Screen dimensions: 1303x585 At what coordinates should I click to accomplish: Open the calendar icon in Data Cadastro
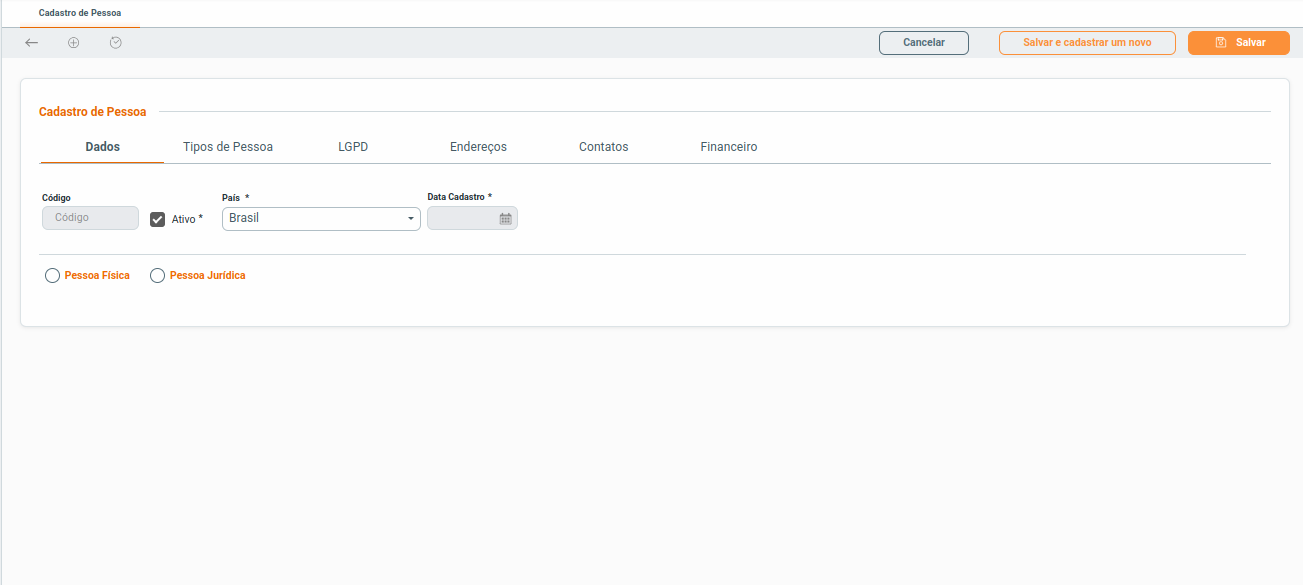[505, 219]
